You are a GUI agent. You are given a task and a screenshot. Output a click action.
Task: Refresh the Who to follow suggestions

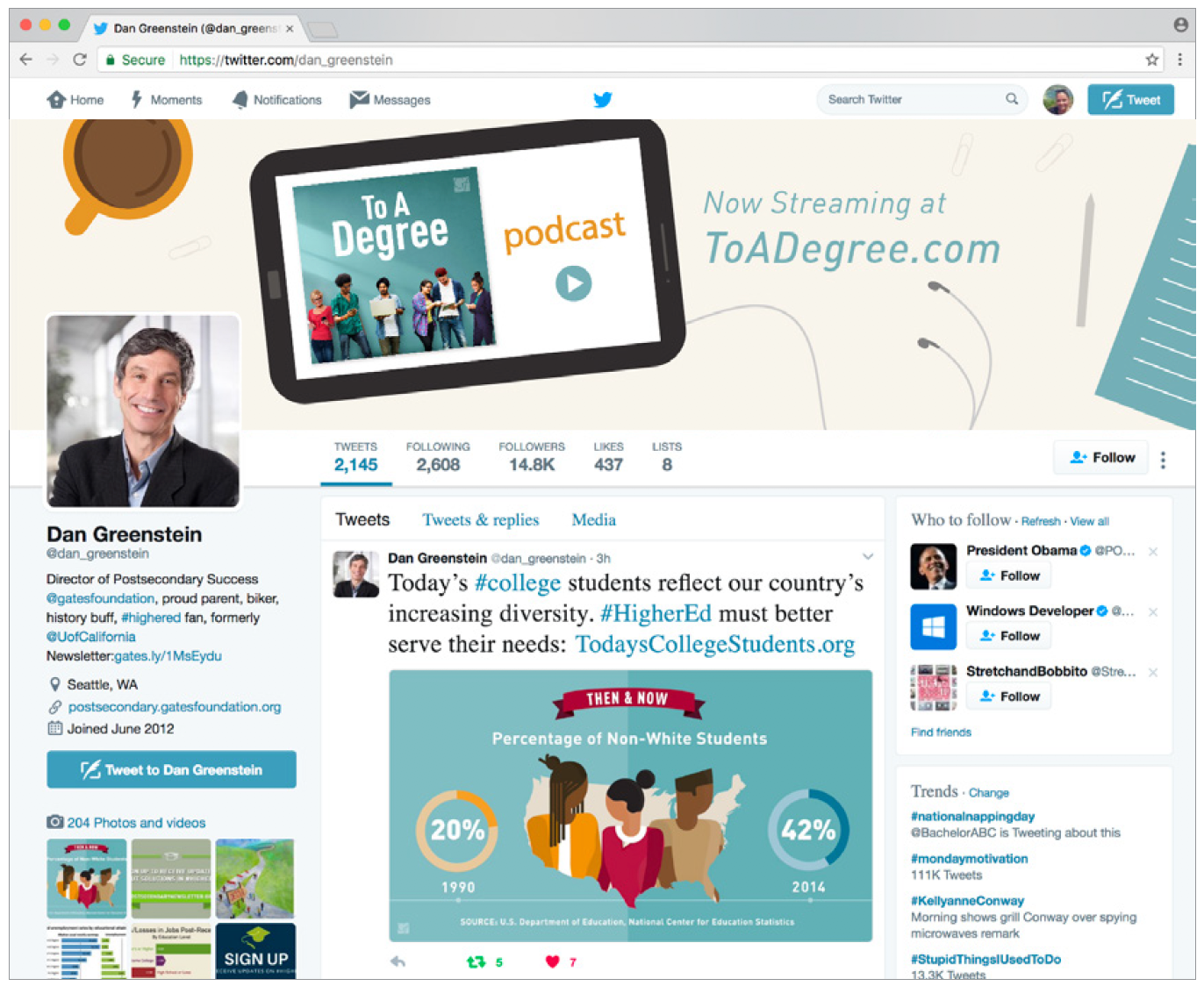1041,521
